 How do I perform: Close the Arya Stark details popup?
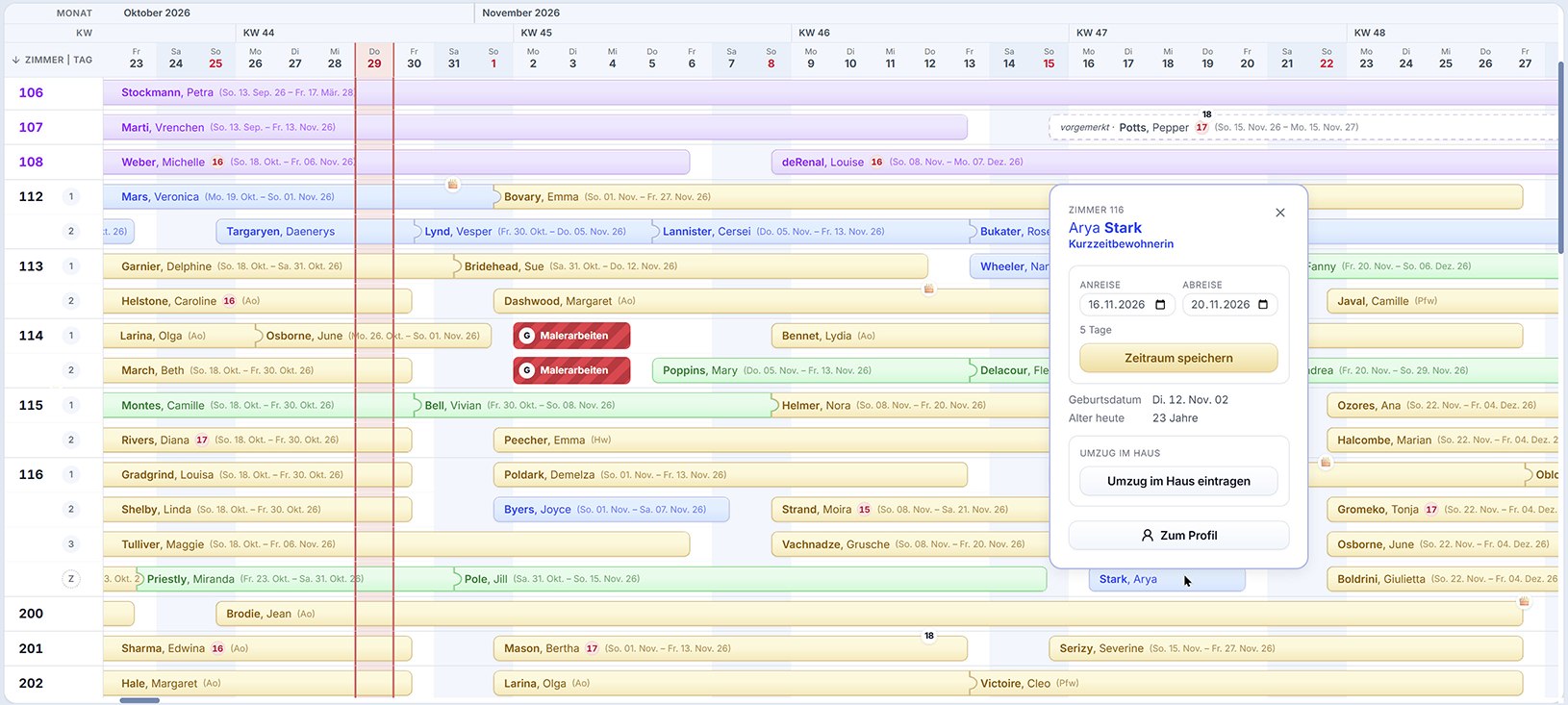(1279, 213)
